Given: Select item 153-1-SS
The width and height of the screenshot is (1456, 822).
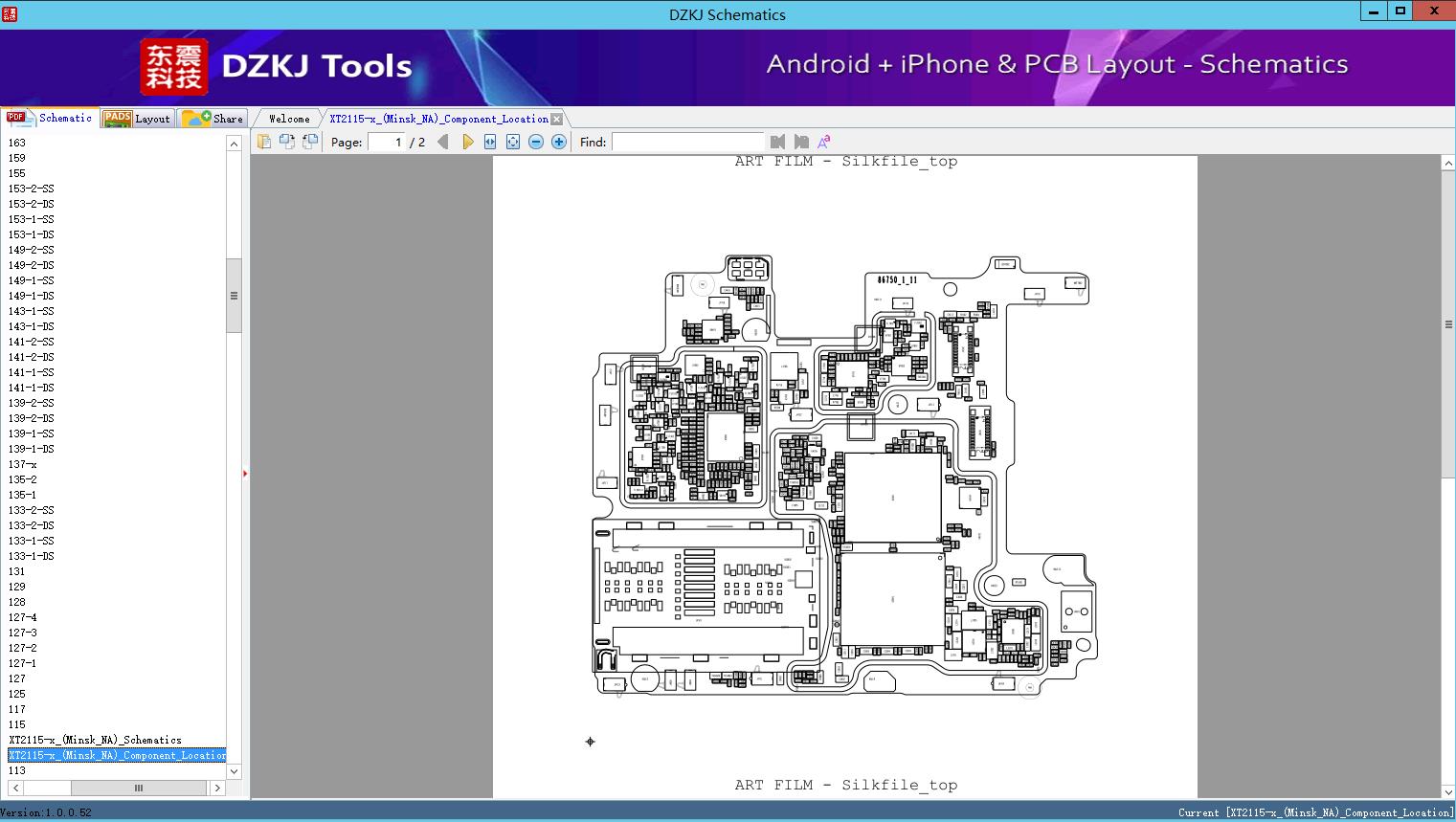Looking at the screenshot, I should pos(32,219).
